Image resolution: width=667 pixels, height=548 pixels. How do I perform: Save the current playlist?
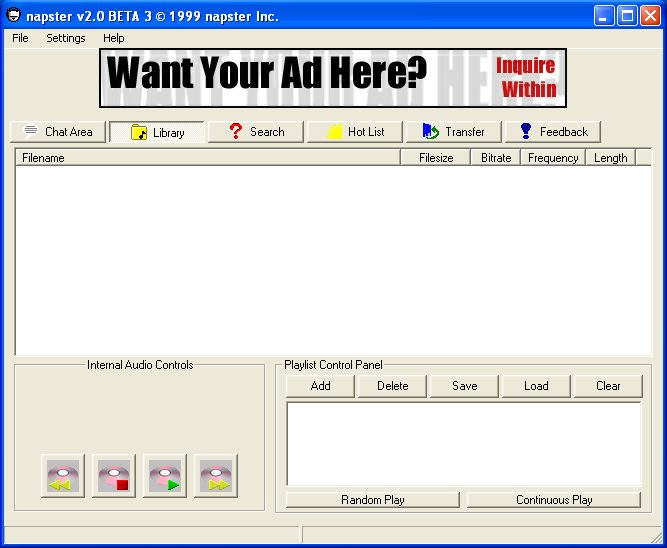[x=464, y=386]
